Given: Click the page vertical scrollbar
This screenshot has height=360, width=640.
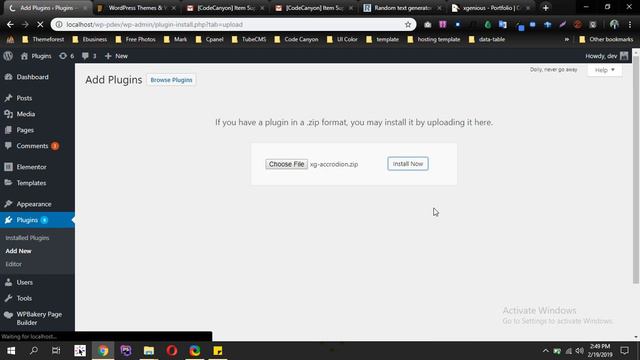Looking at the screenshot, I should pyautogui.click(x=636, y=169).
